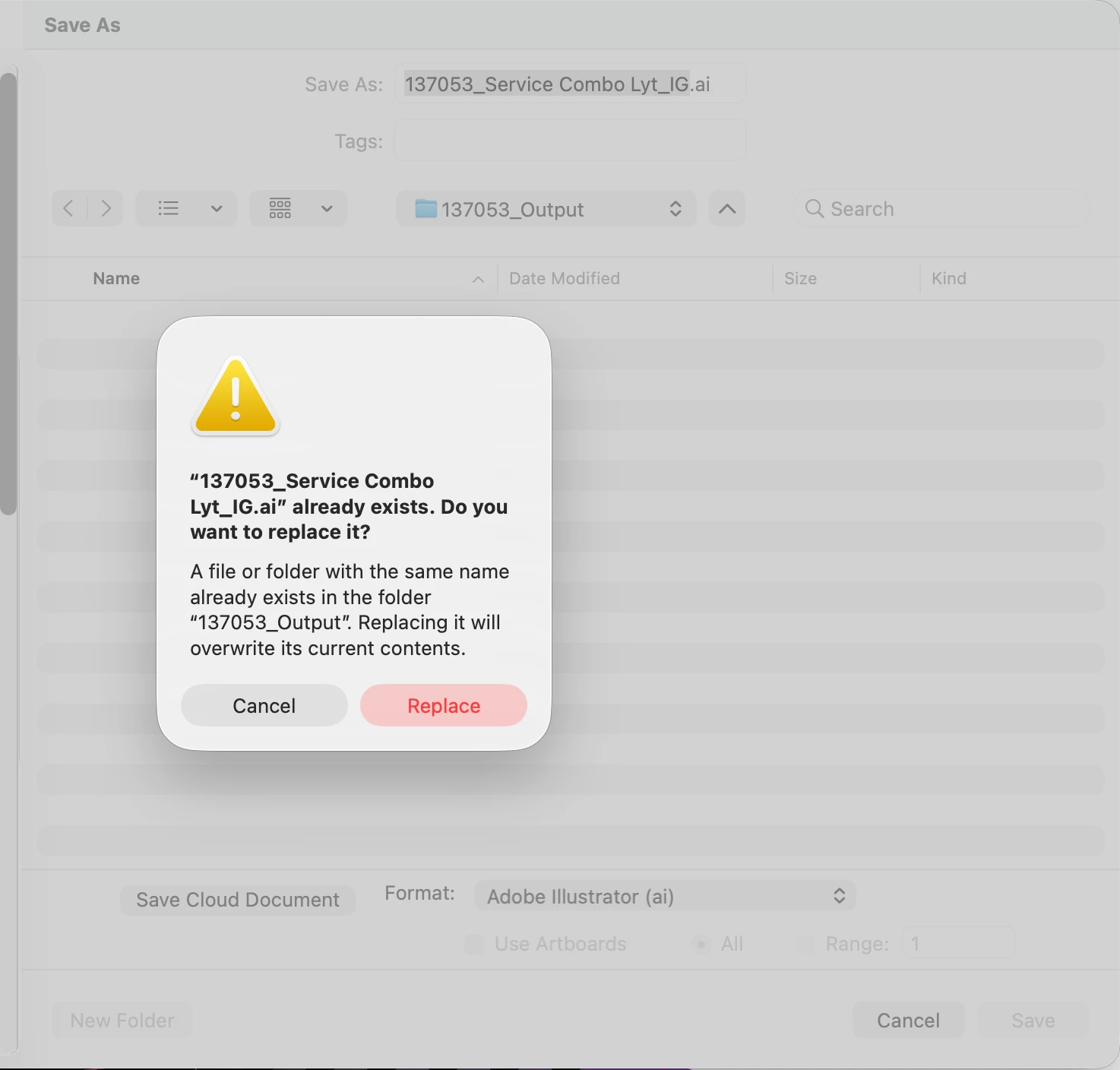Sort files by Size column
Image resolution: width=1120 pixels, height=1070 pixels.
(801, 278)
